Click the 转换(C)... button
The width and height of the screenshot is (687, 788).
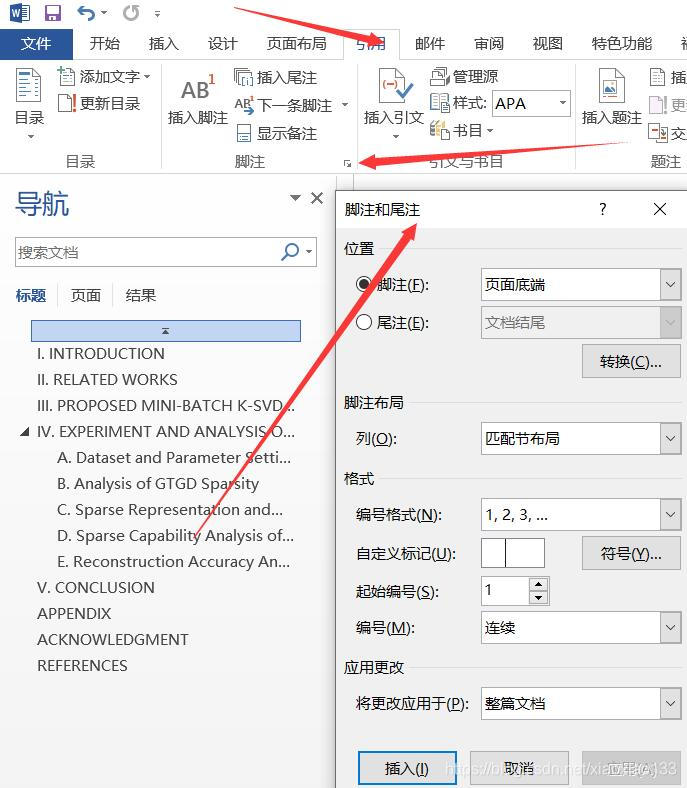(631, 361)
